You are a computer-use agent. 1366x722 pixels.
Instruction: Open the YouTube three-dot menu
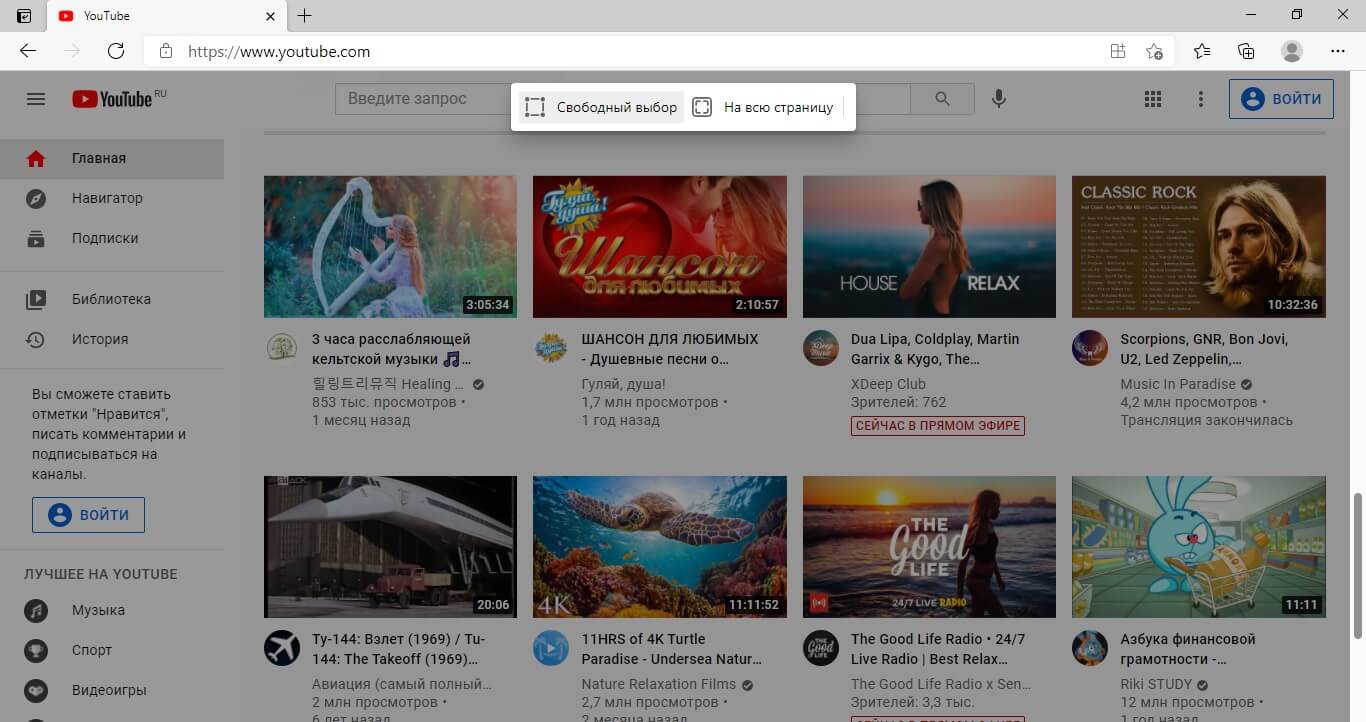(1200, 98)
